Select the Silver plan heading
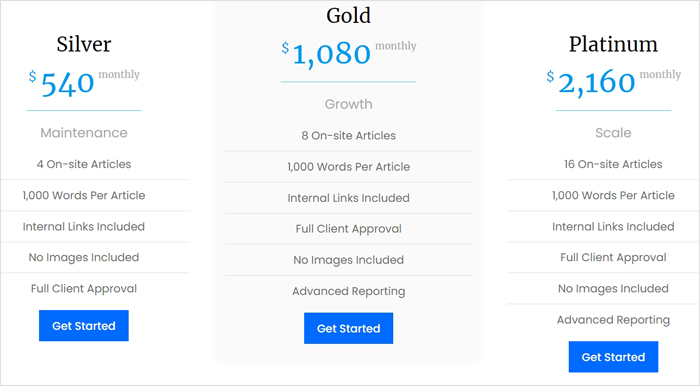This screenshot has width=700, height=386. coord(84,44)
